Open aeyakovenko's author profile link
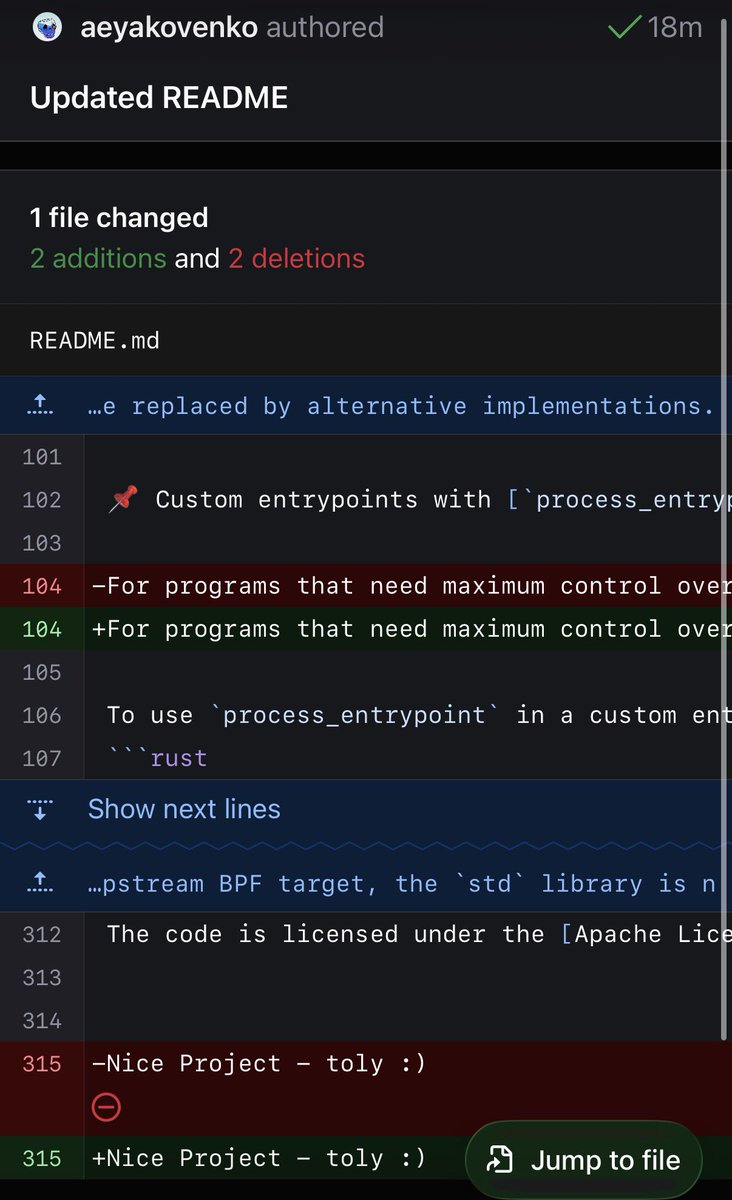 pyautogui.click(x=168, y=27)
